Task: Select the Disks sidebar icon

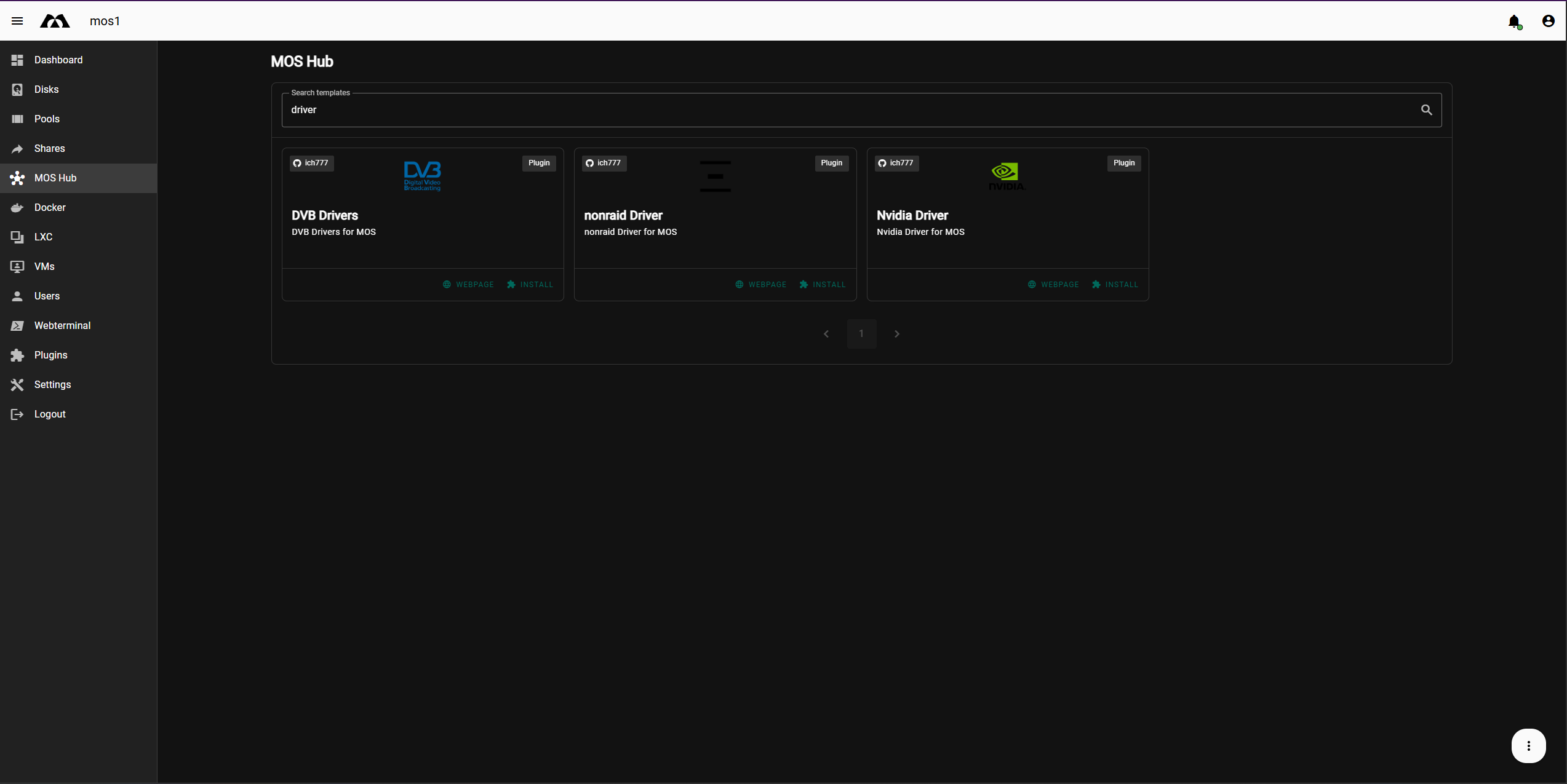Action: [x=17, y=89]
